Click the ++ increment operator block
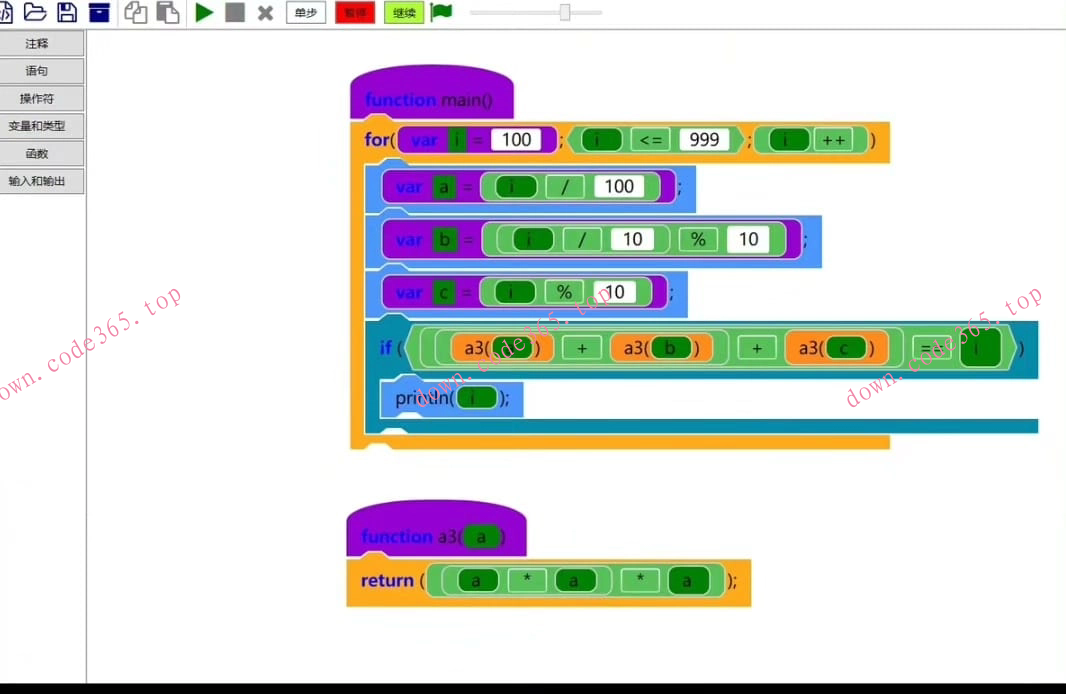 pos(833,140)
